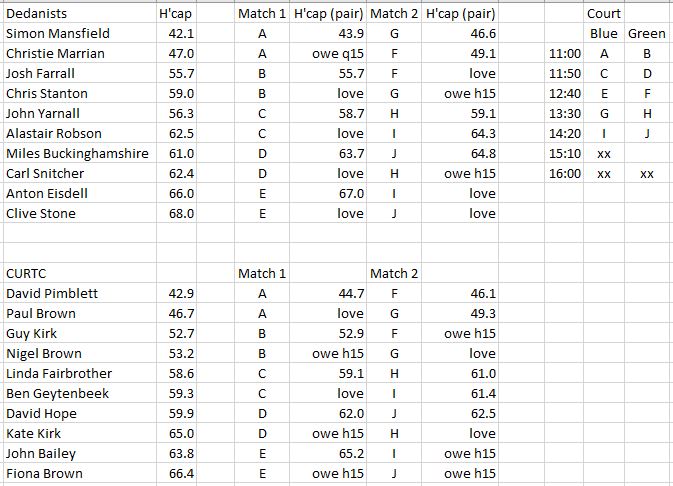The width and height of the screenshot is (673, 486).
Task: Select the Blue court column header
Action: [x=603, y=34]
